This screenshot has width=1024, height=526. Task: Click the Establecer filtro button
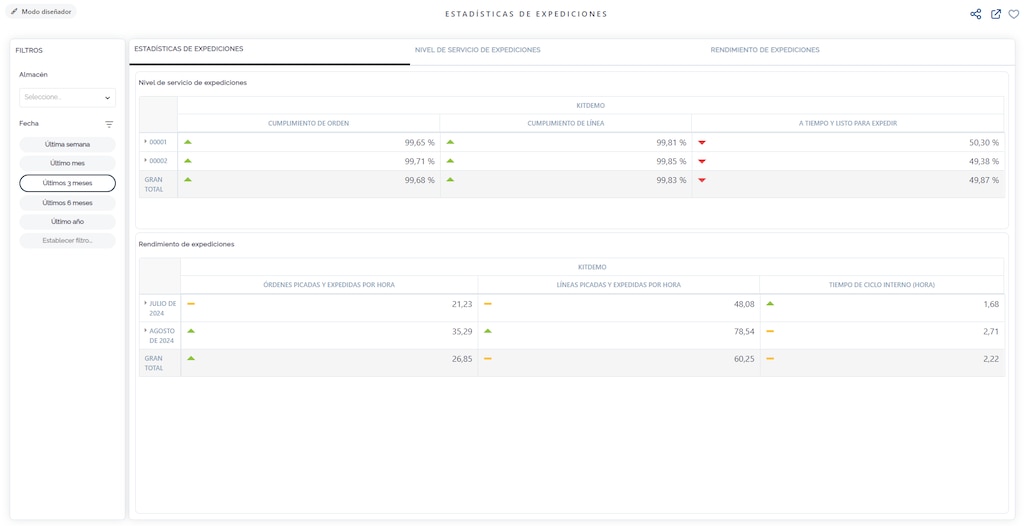pyautogui.click(x=67, y=241)
